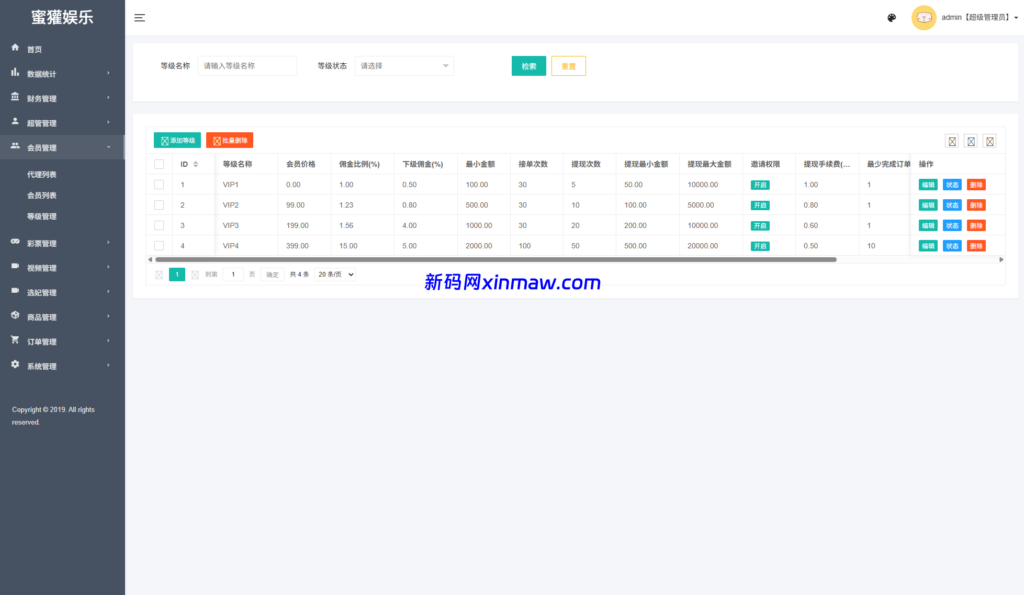1024x595 pixels.
Task: Select the 首页 home icon in sidebar
Action: [14, 47]
